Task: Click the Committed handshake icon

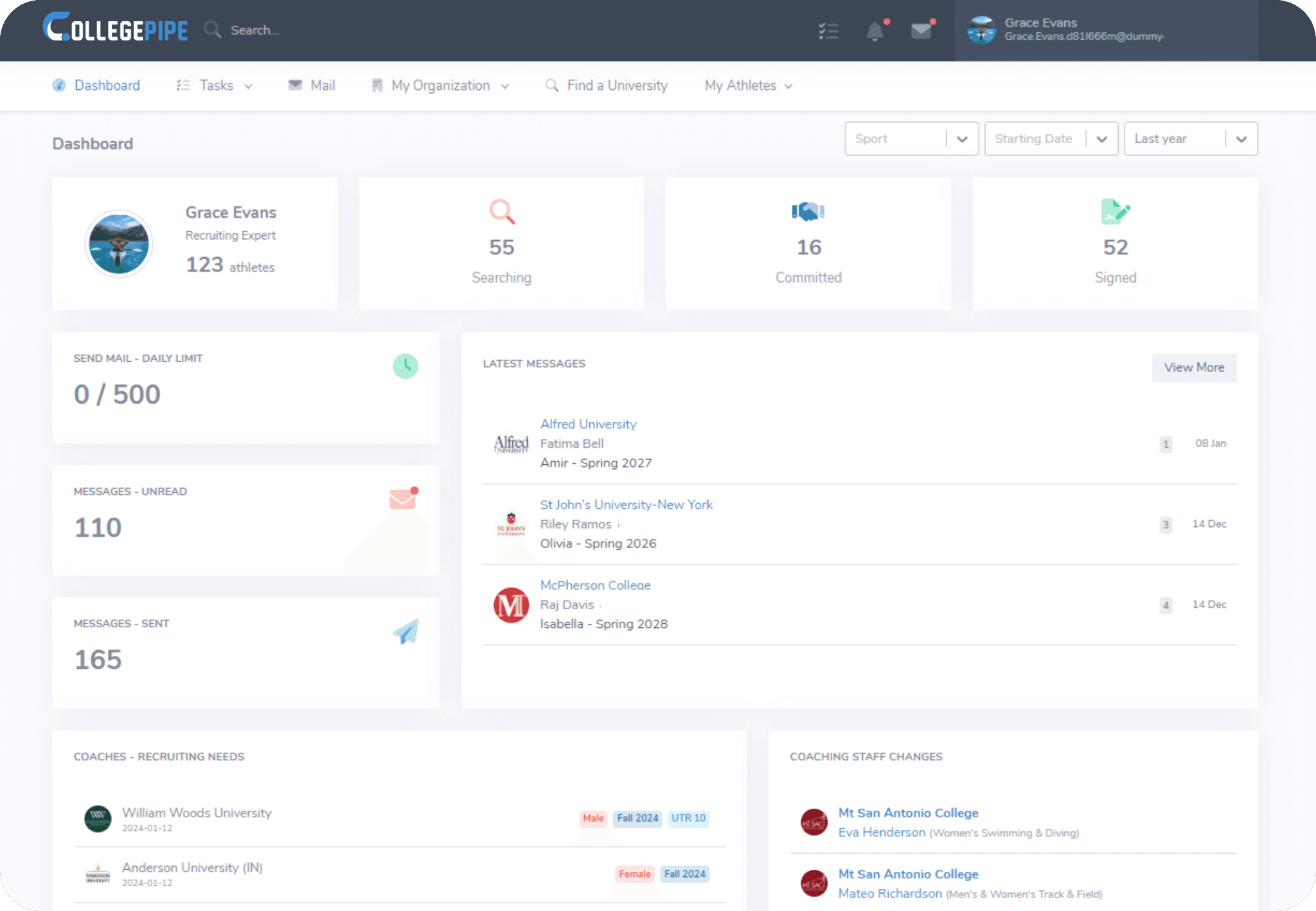Action: coord(808,211)
